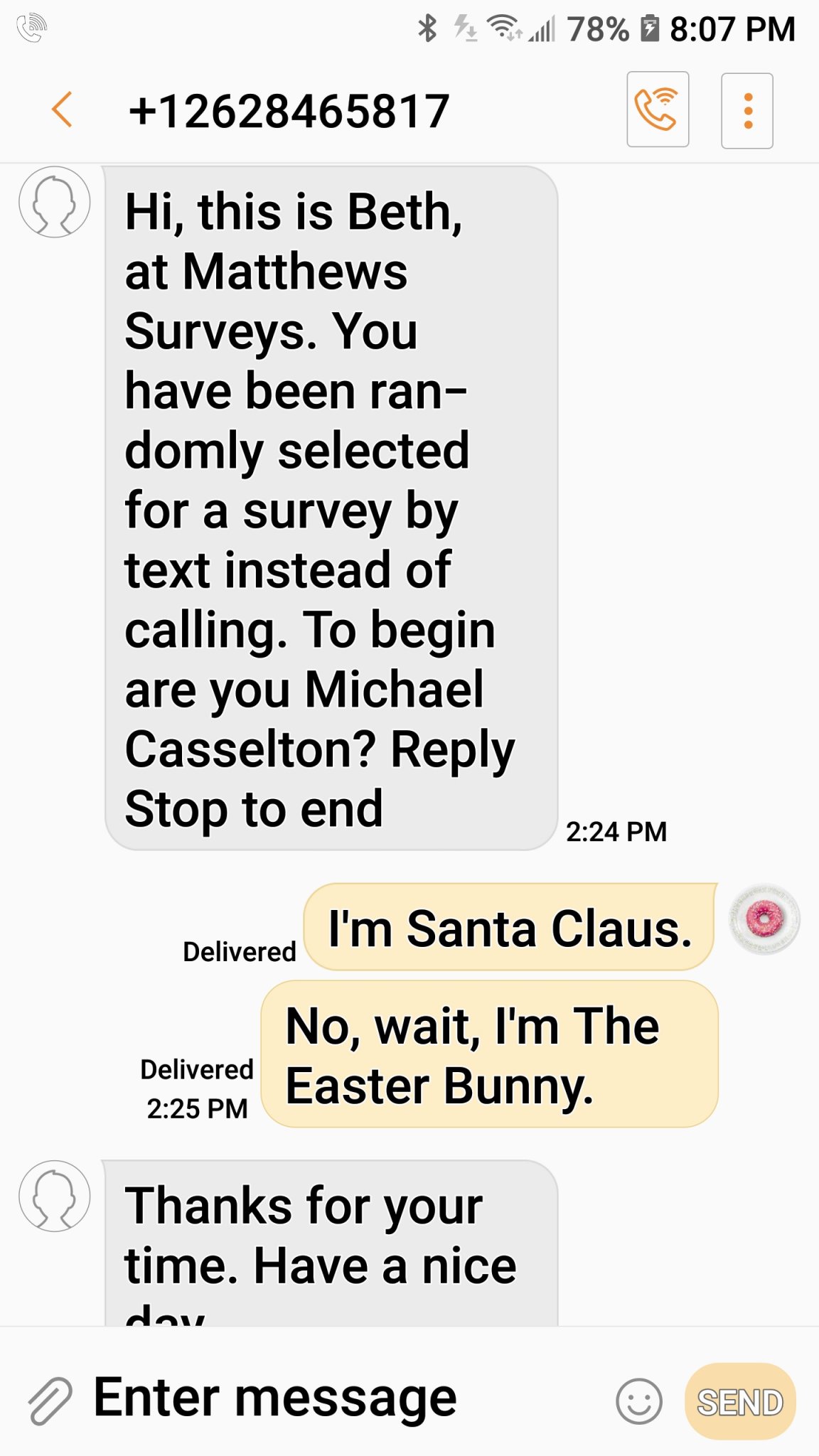The width and height of the screenshot is (819, 1456).
Task: Select the 'Thanks for your time' message
Action: [x=331, y=1243]
